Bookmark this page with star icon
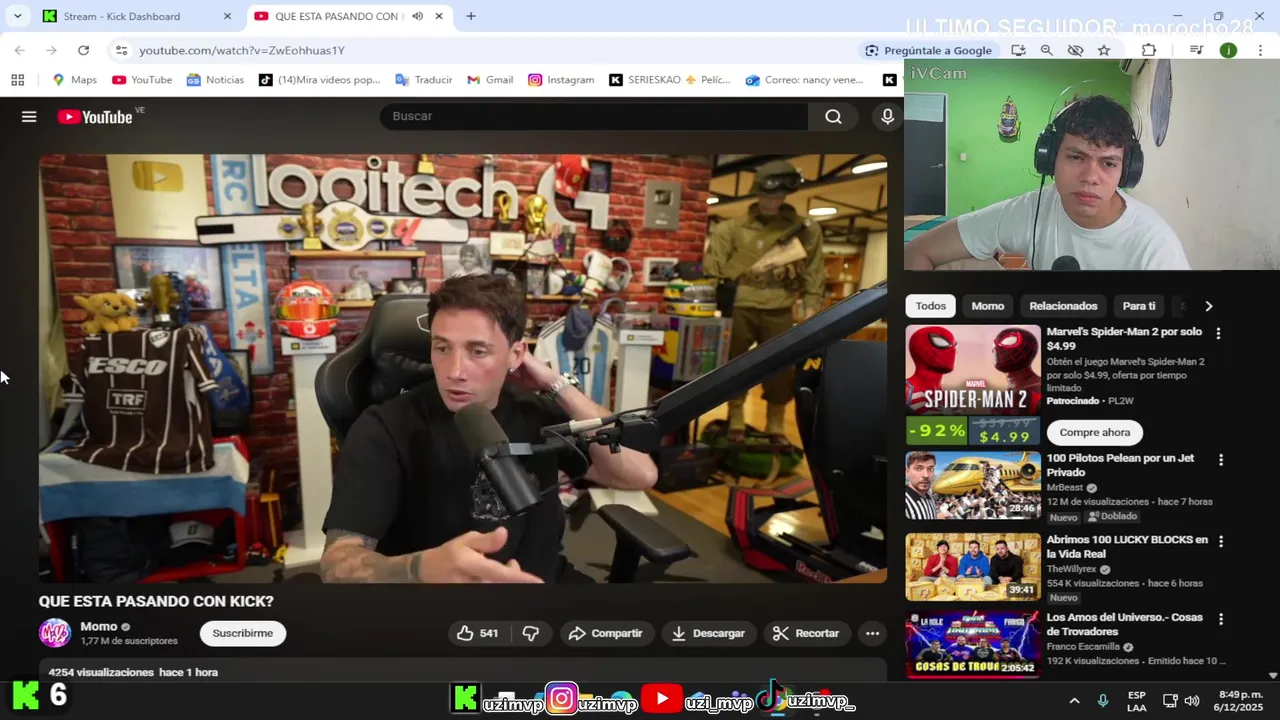The height and width of the screenshot is (720, 1280). click(1104, 50)
